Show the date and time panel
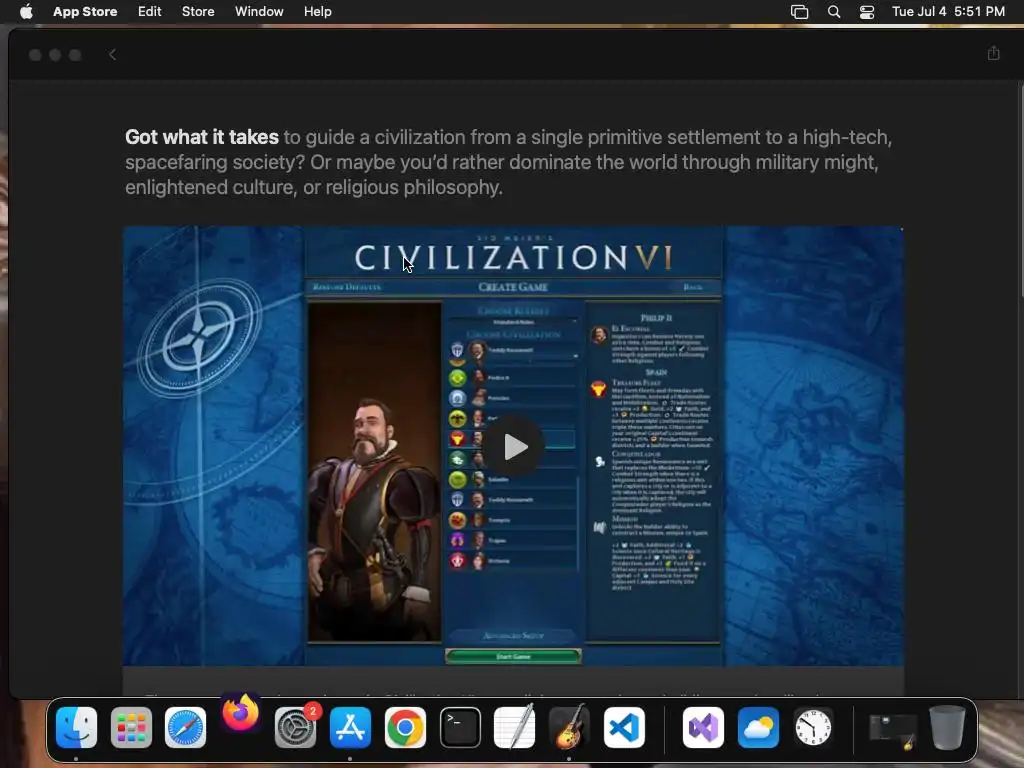The image size is (1024, 768). tap(948, 12)
